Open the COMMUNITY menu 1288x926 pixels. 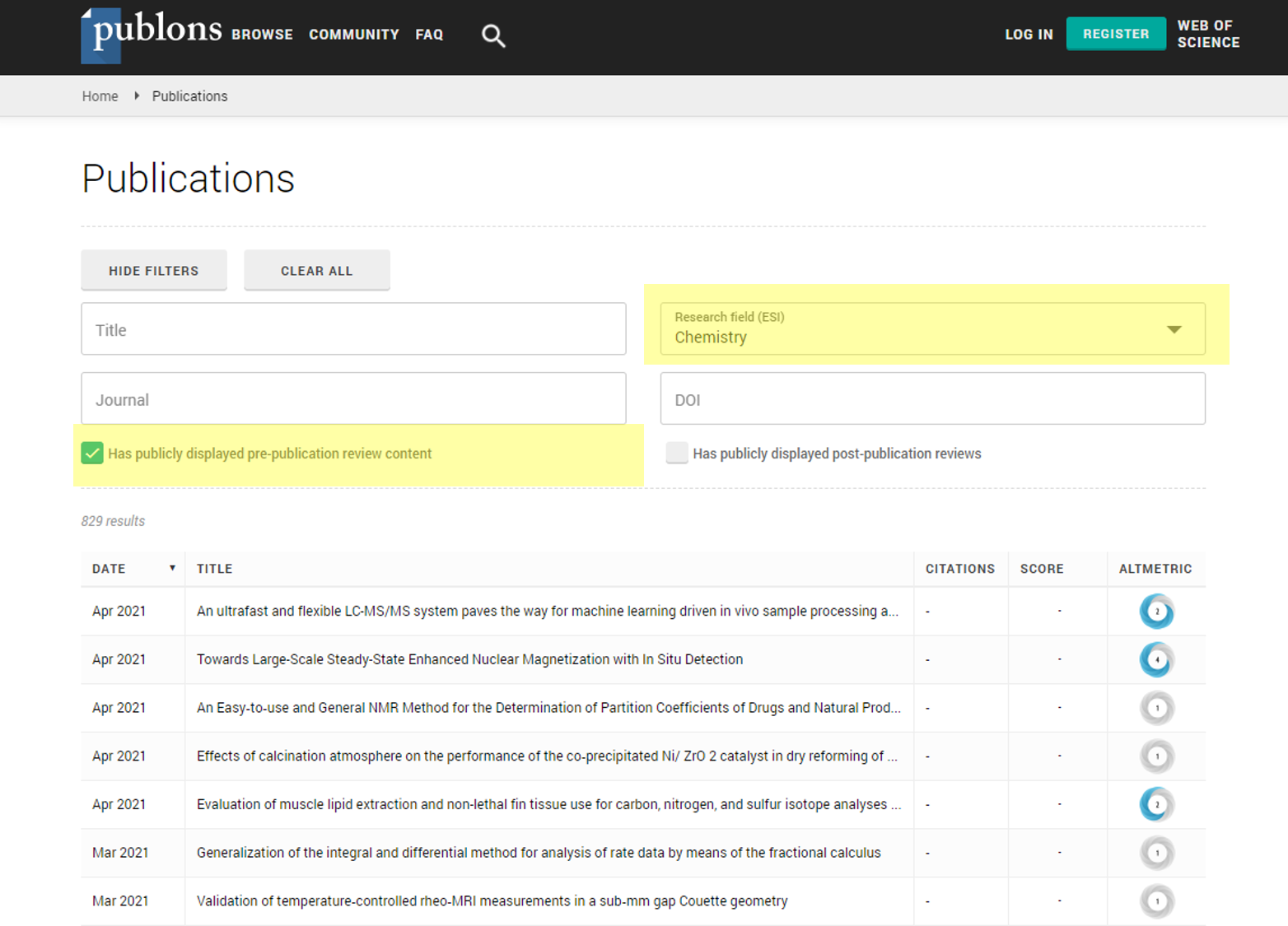[353, 35]
